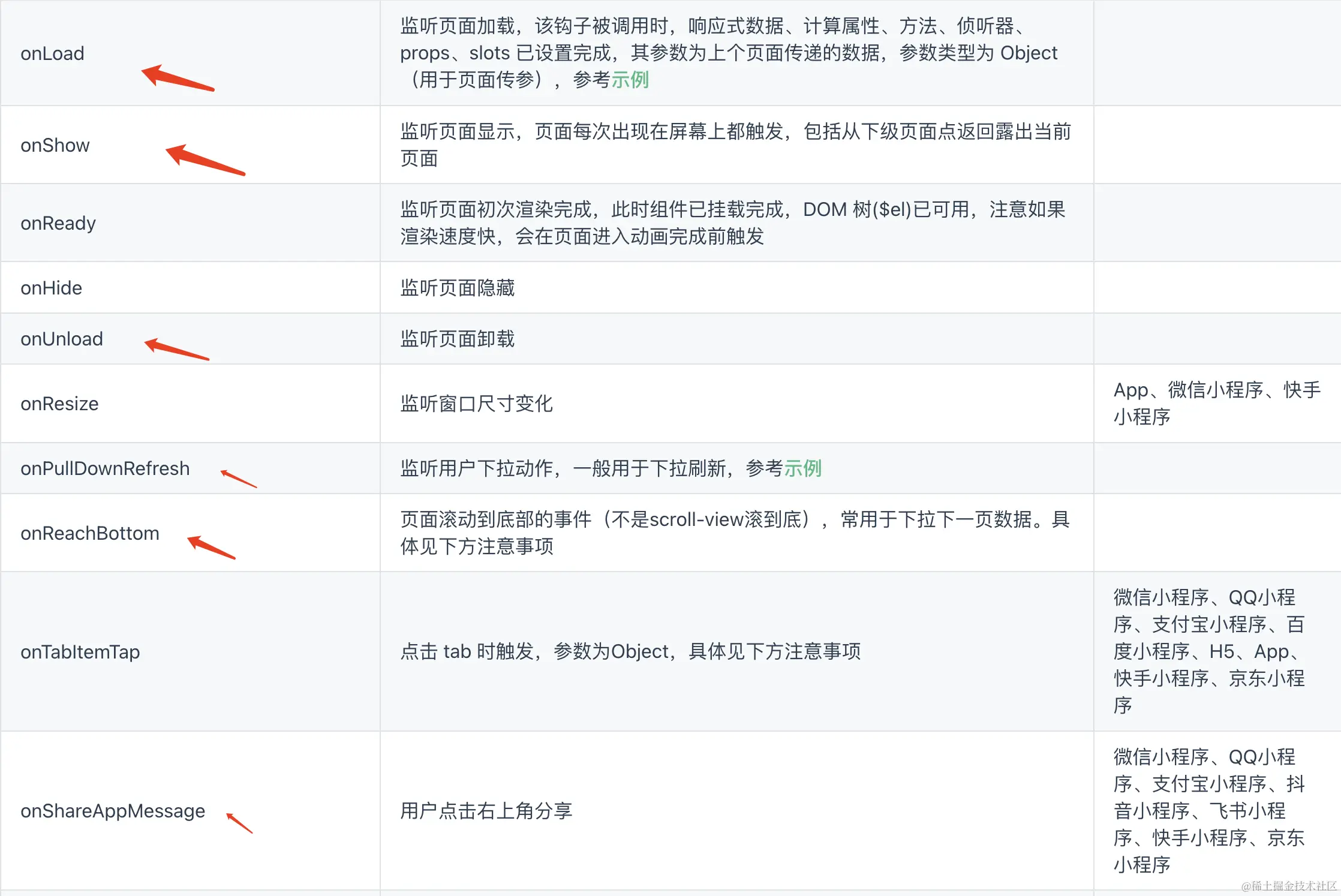Click the 示例 link in onPullDownRefresh row

click(802, 468)
